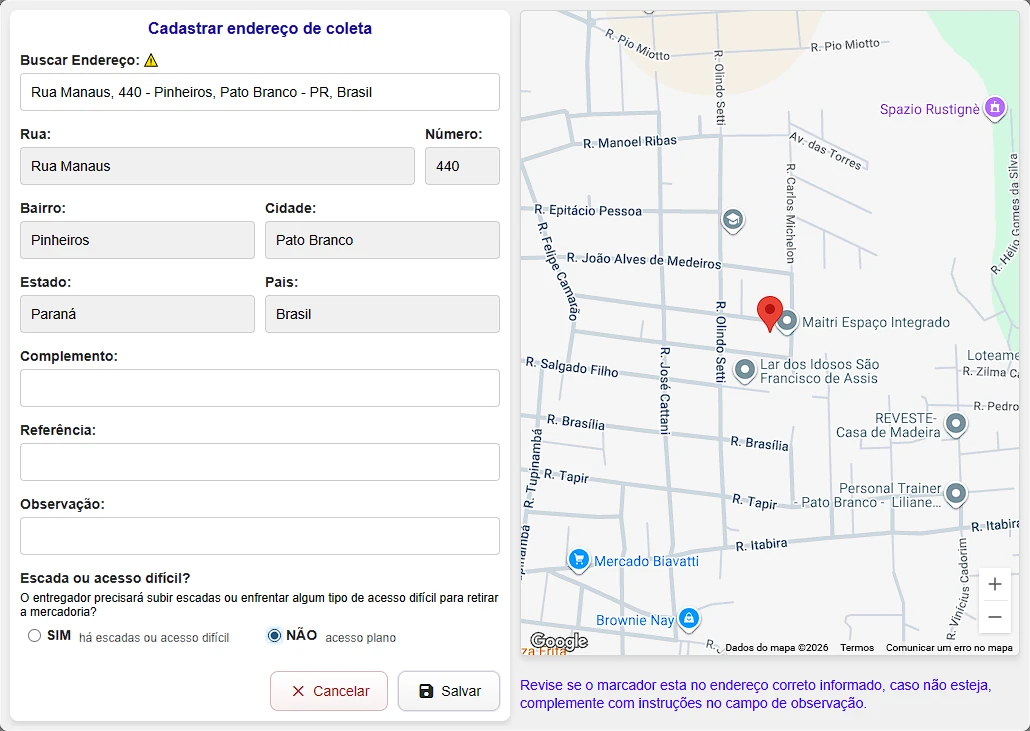Click Maitri Espaço Integrado label
Image resolution: width=1030 pixels, height=731 pixels.
[876, 322]
